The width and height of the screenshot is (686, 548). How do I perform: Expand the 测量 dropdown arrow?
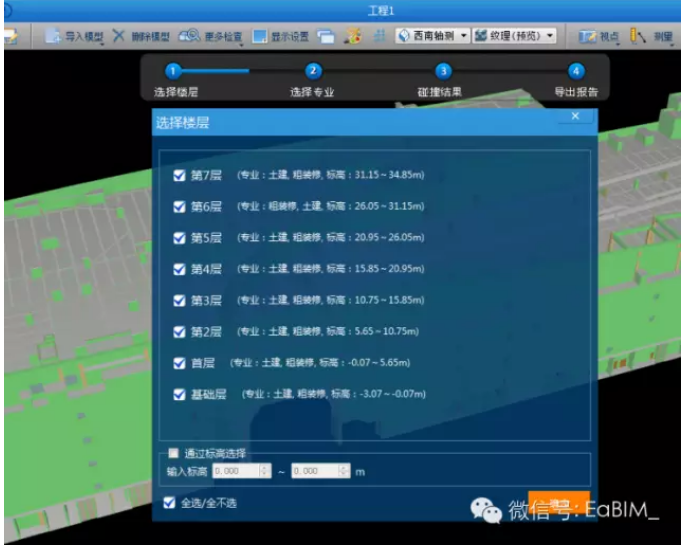671,44
